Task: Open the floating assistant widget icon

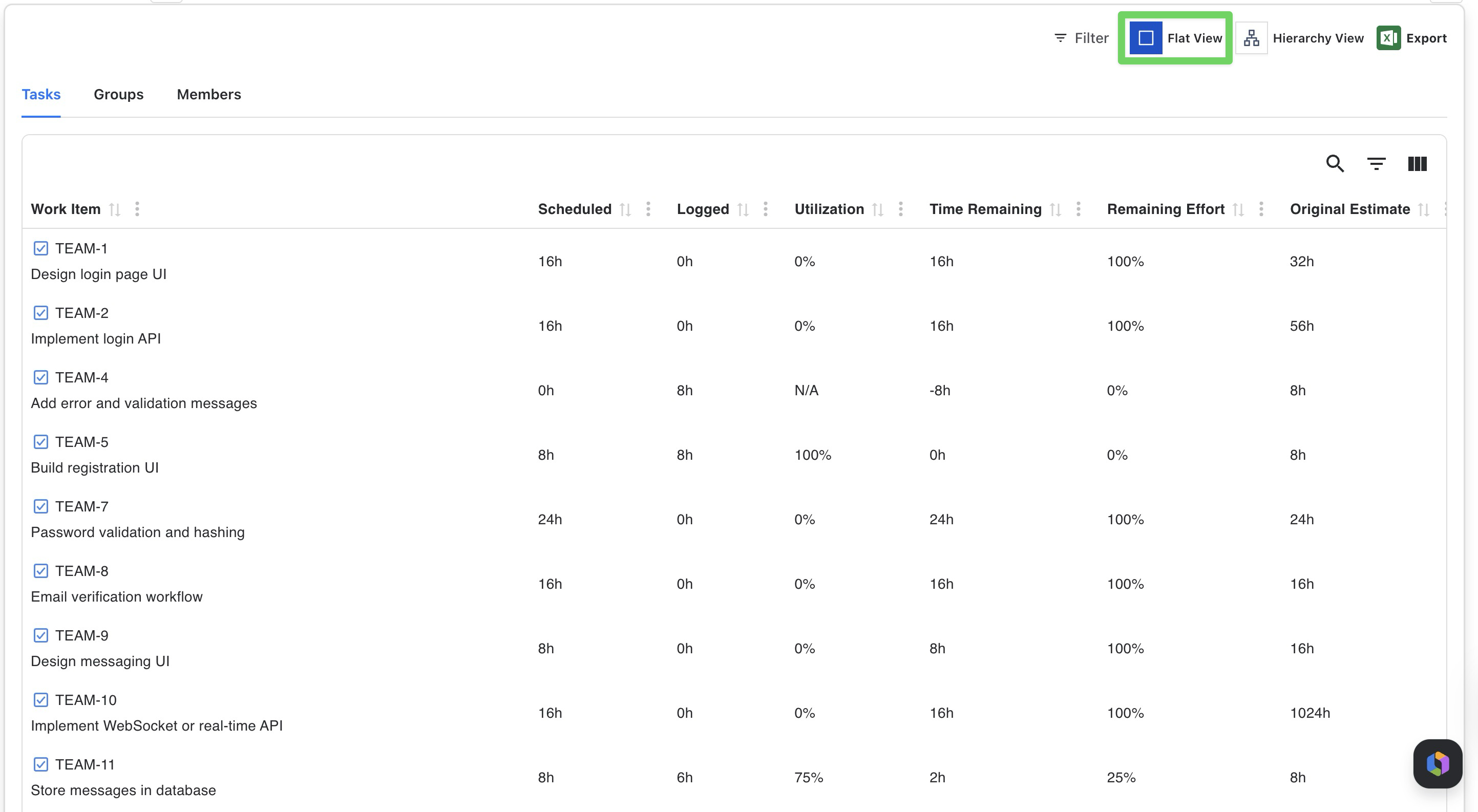Action: [x=1437, y=763]
